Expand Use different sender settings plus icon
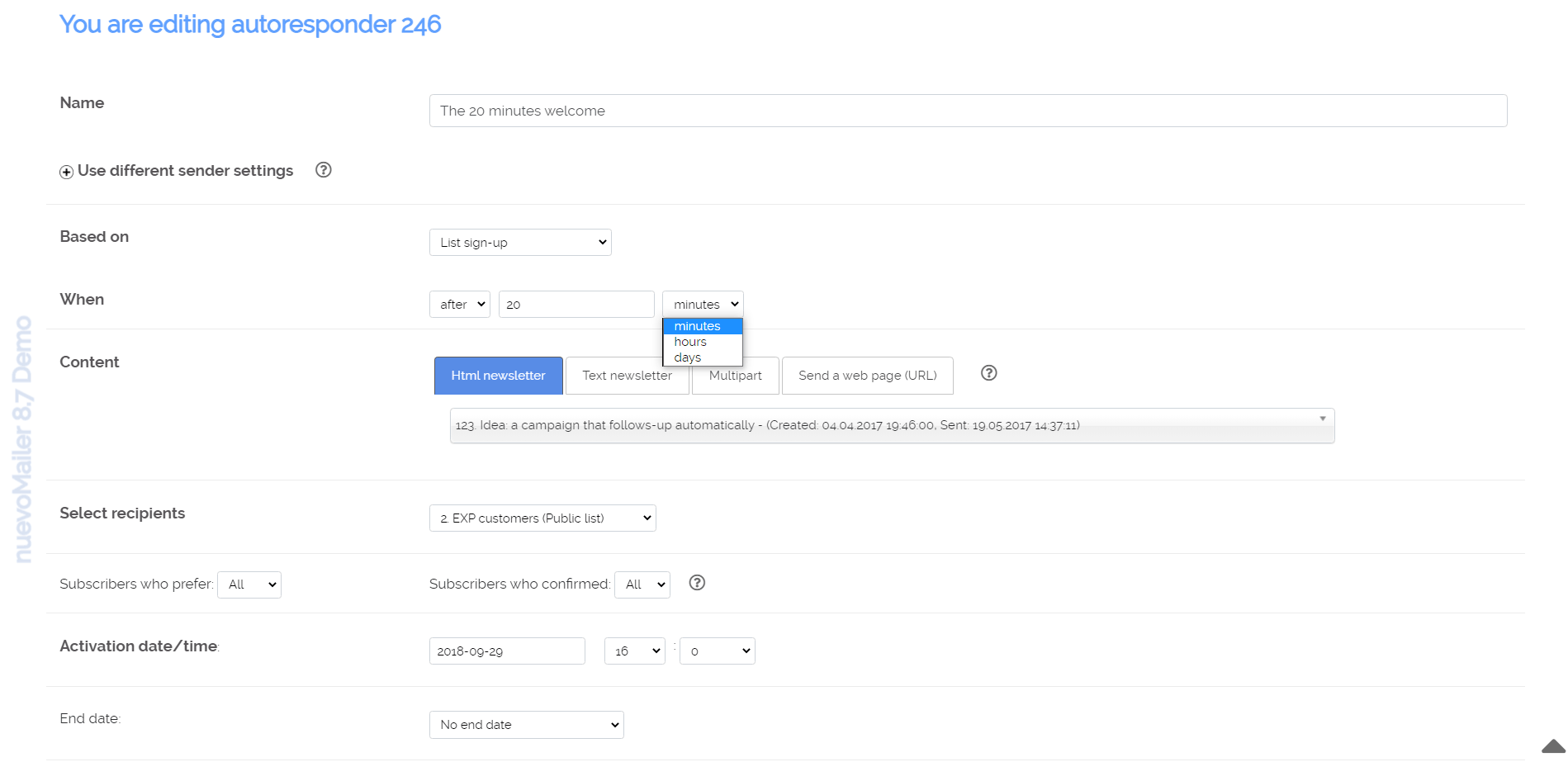 click(67, 172)
